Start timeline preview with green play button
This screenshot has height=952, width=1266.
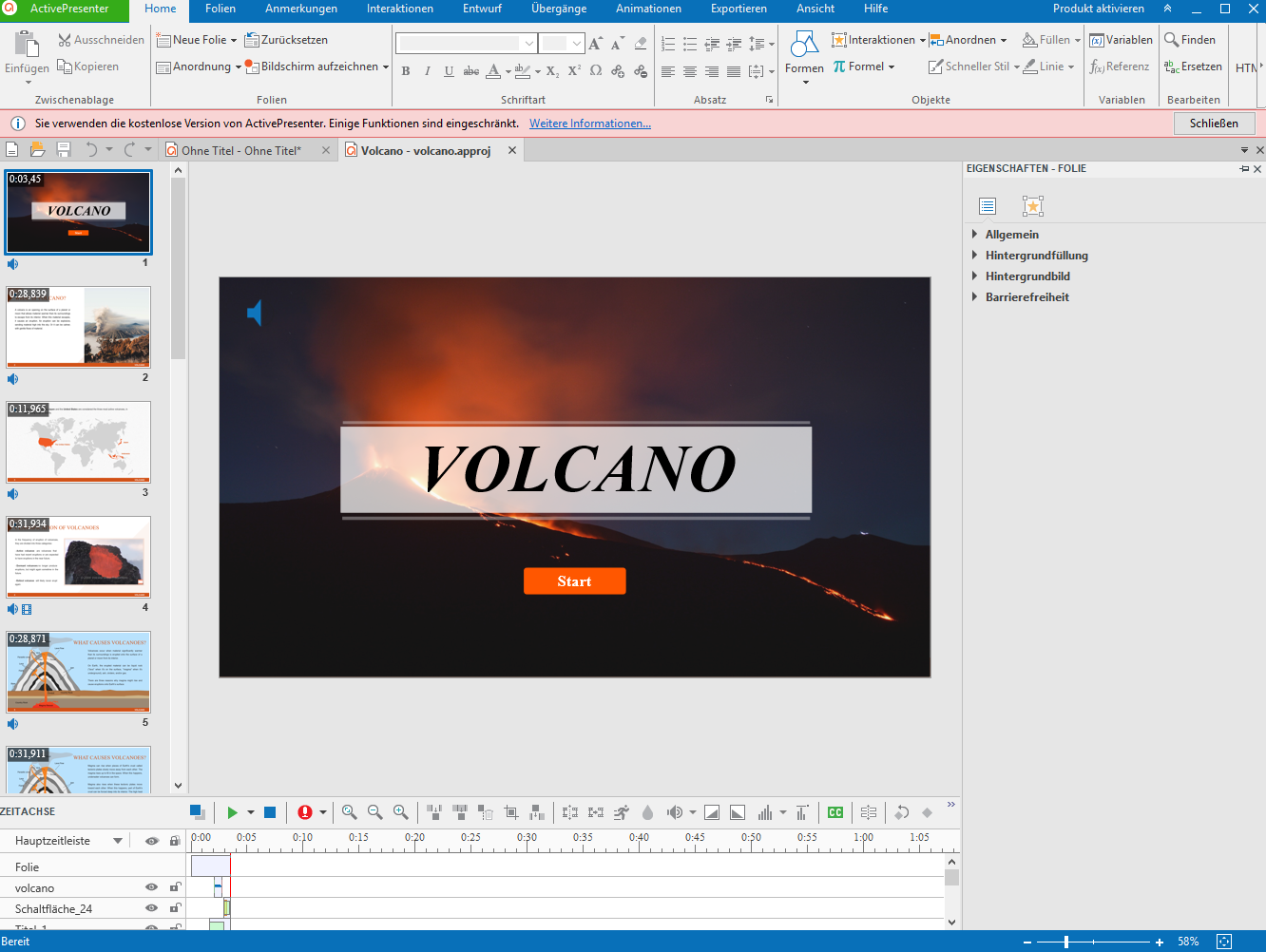[x=232, y=812]
